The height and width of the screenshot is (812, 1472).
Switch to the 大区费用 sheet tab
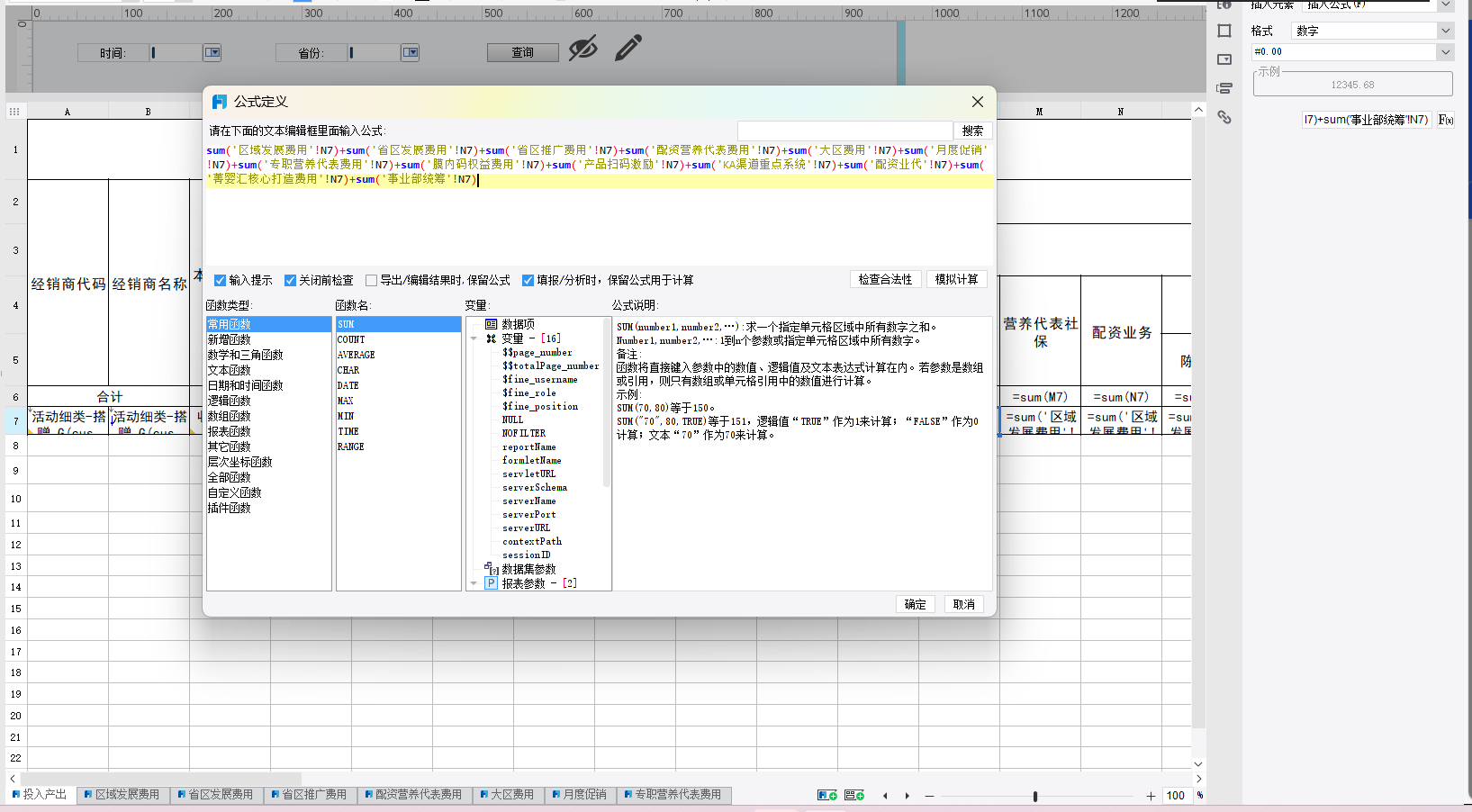click(507, 795)
